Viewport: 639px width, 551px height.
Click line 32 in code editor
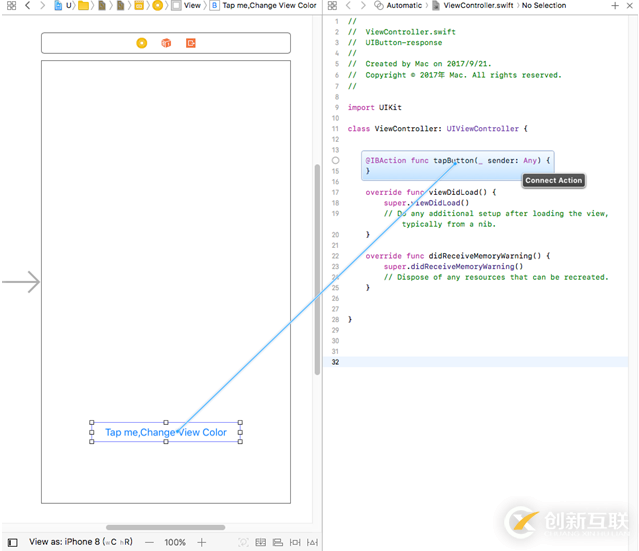click(x=476, y=362)
